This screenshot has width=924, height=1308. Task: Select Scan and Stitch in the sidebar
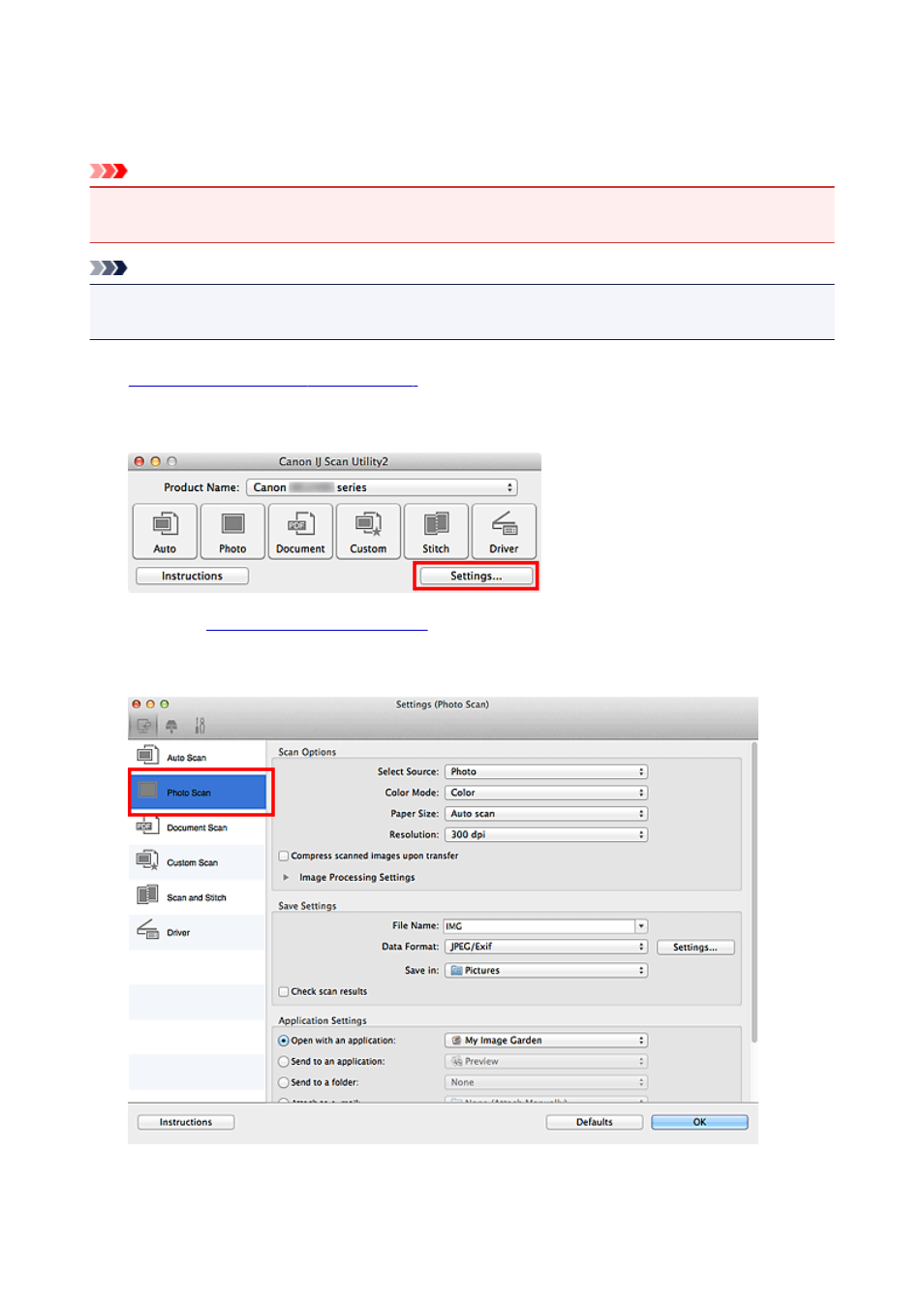click(197, 897)
